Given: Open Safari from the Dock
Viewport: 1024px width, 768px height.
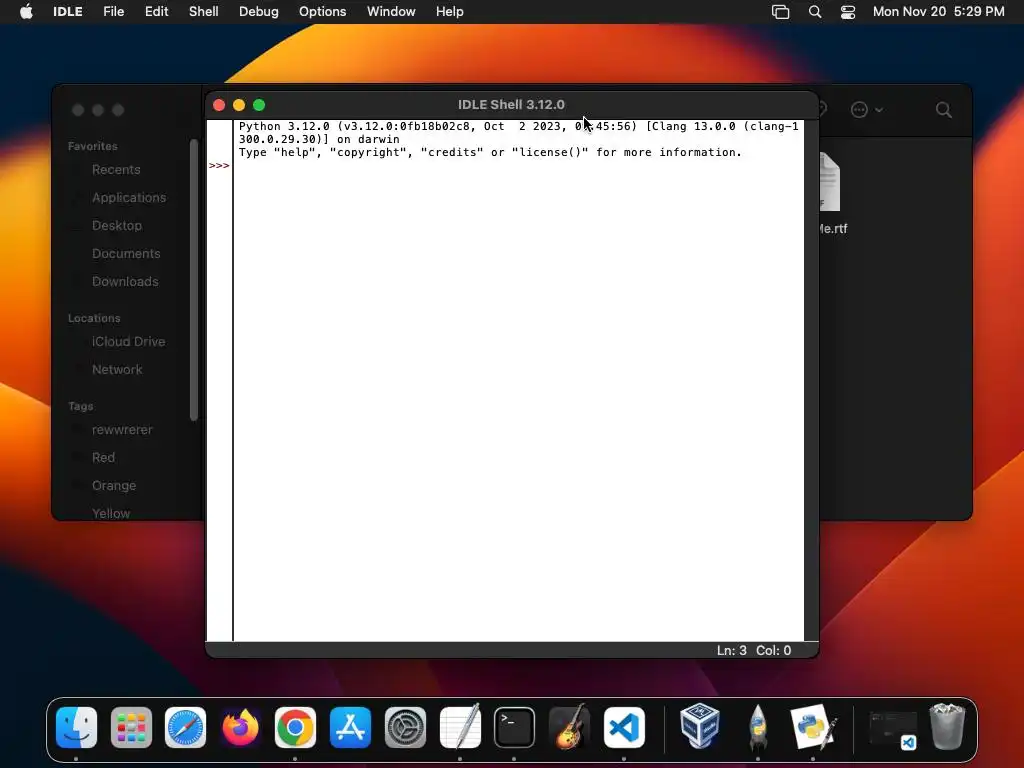Looking at the screenshot, I should pos(185,728).
